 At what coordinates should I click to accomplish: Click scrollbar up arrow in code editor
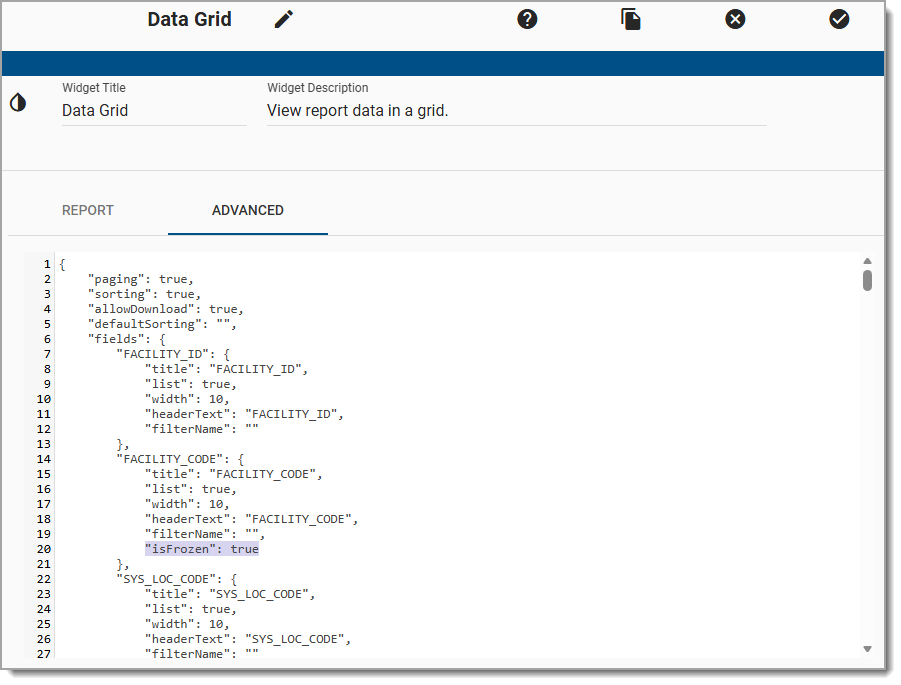[867, 261]
